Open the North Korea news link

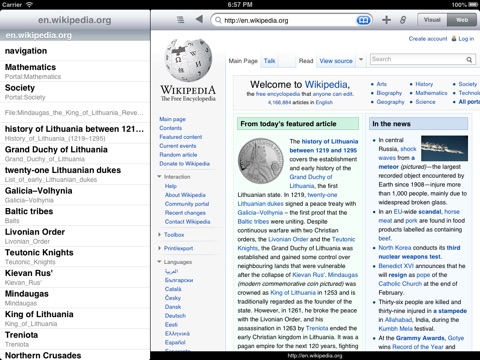(395, 248)
